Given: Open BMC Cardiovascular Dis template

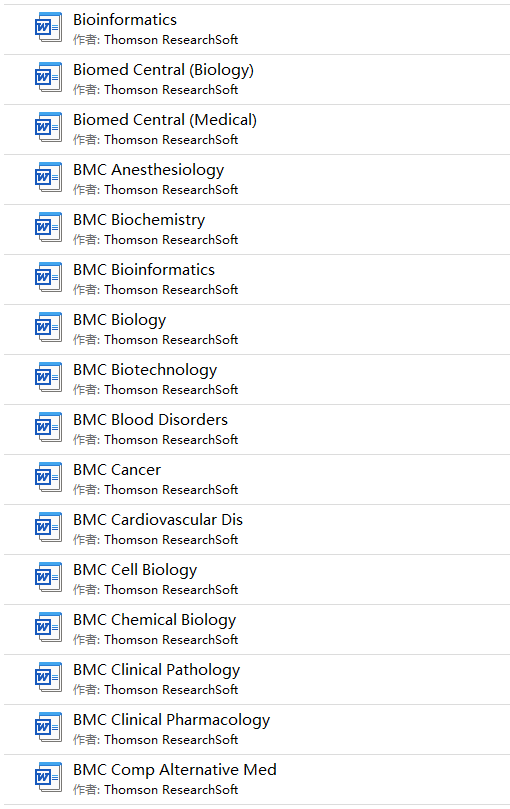Looking at the screenshot, I should (x=158, y=520).
